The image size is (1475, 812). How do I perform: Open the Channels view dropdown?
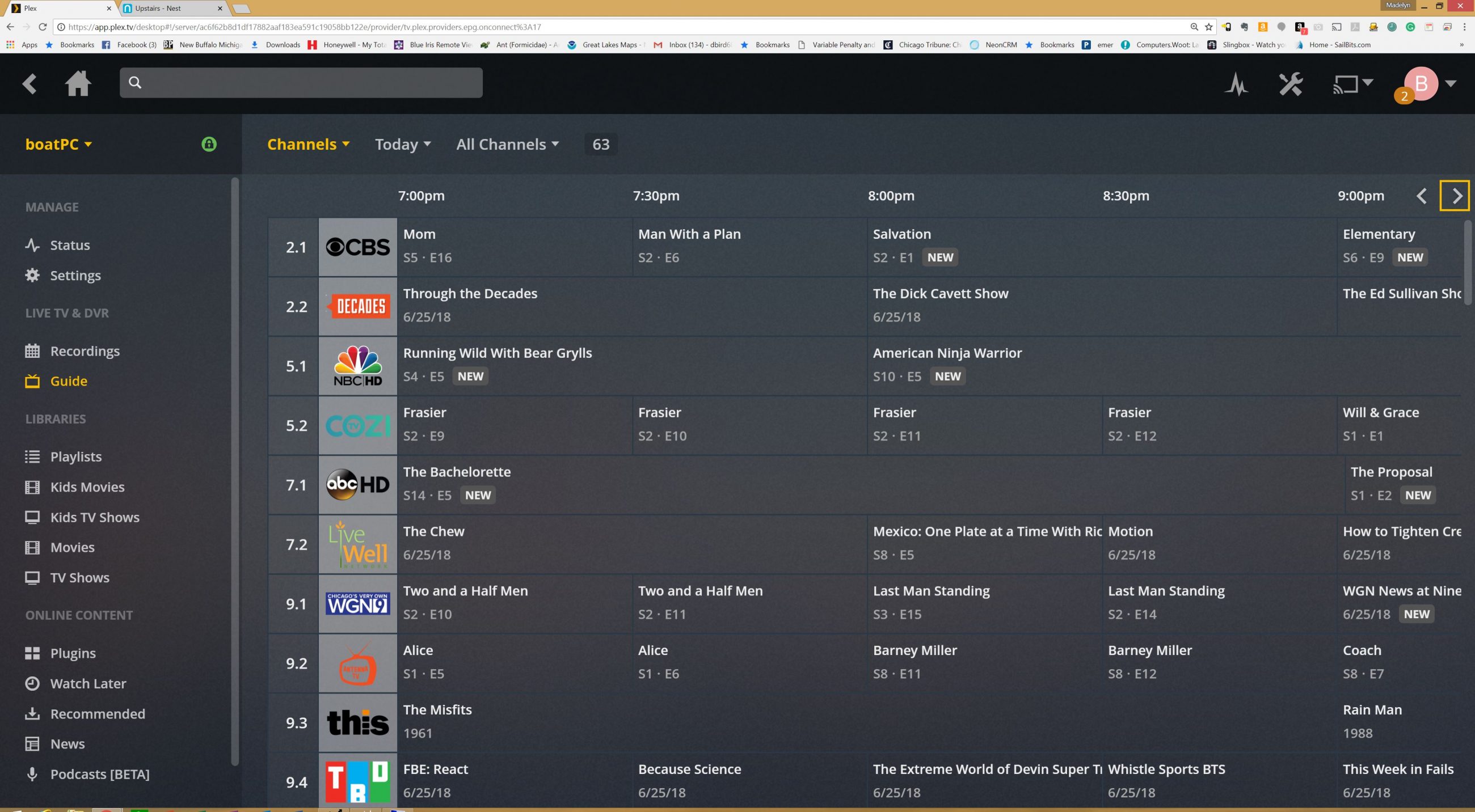[308, 144]
